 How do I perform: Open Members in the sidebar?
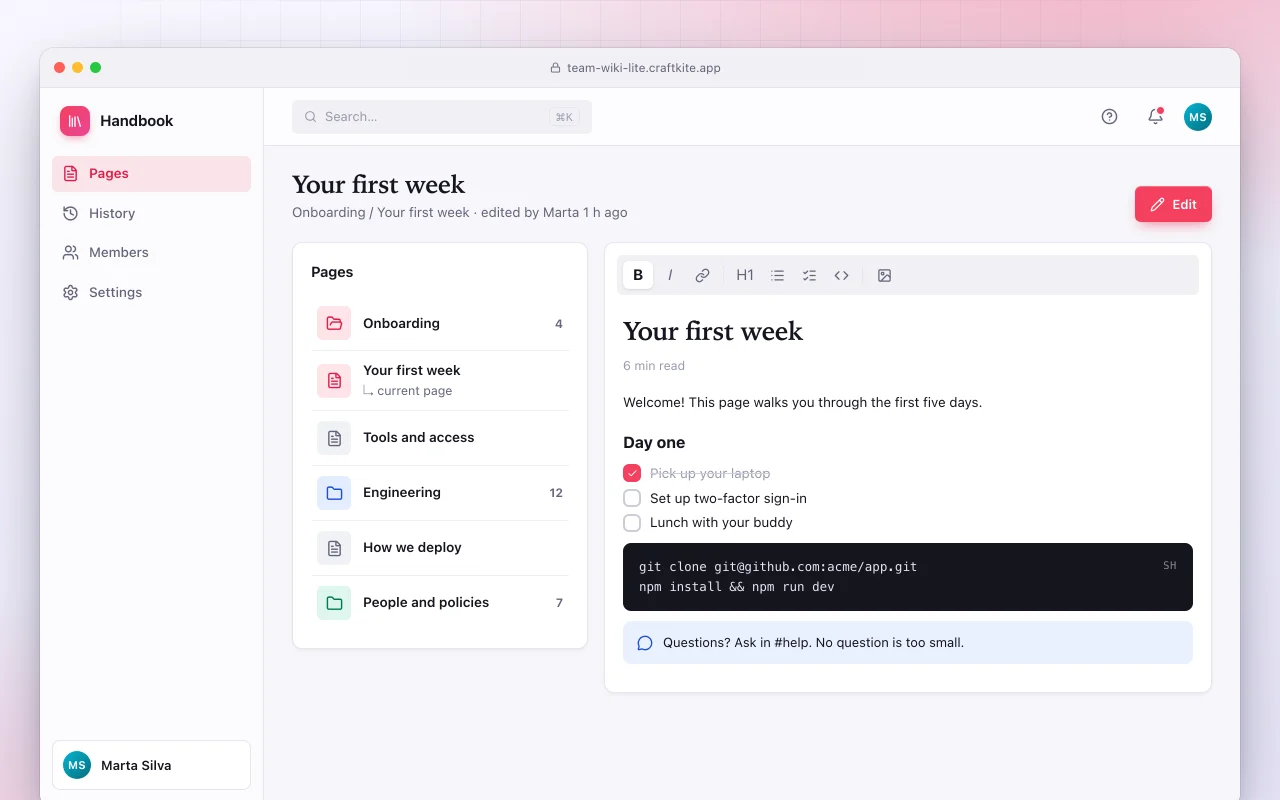tap(151, 253)
